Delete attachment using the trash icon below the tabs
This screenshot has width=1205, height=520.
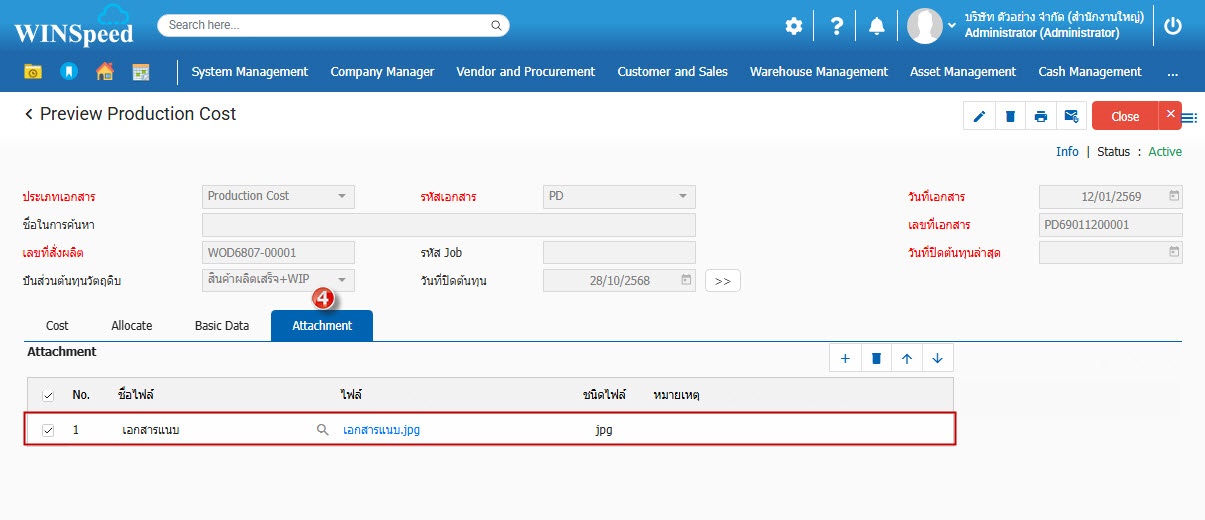tap(876, 358)
